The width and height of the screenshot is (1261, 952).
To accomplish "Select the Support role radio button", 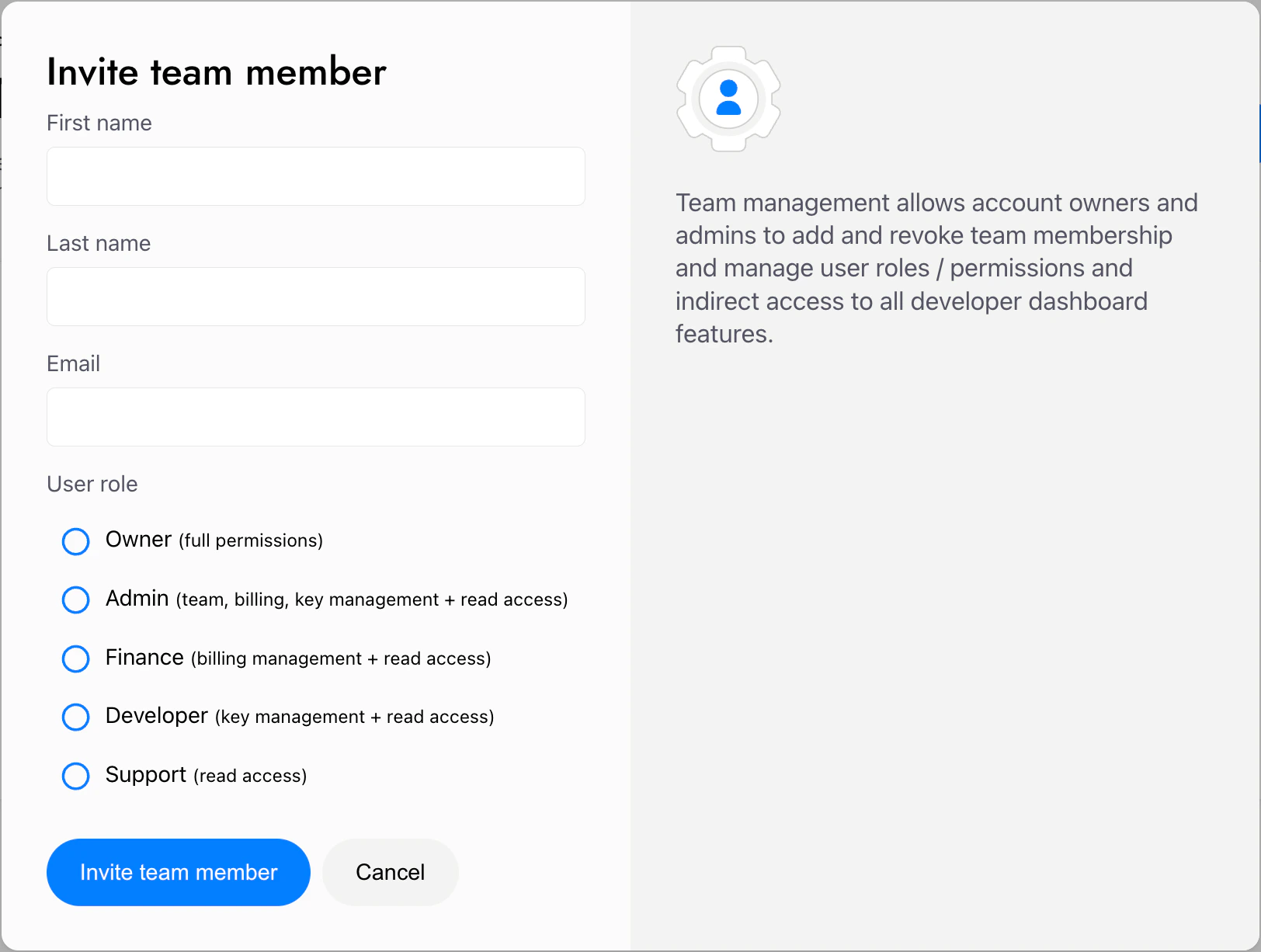I will [75, 776].
